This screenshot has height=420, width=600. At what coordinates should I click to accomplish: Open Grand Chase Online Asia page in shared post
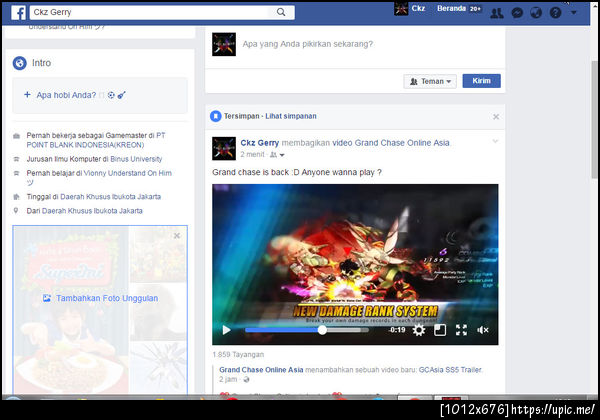261,370
